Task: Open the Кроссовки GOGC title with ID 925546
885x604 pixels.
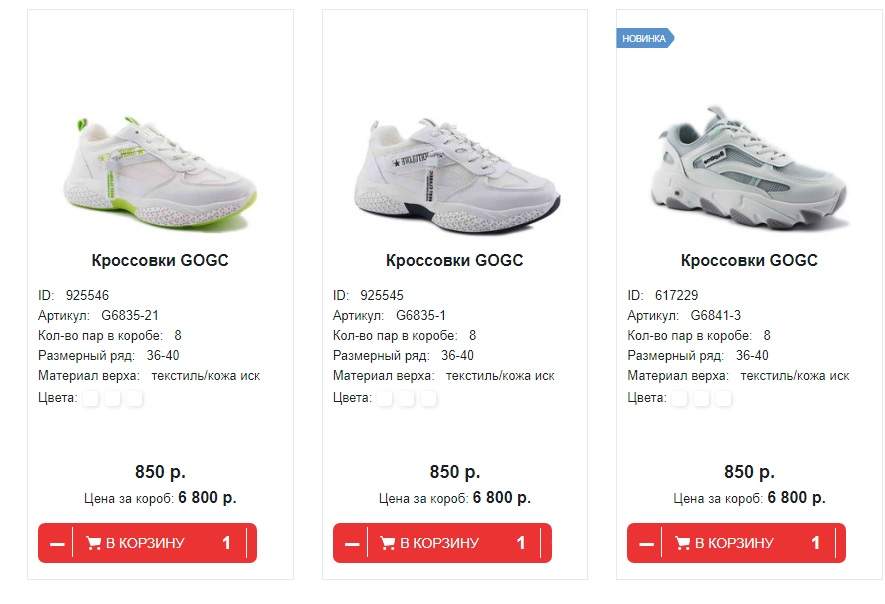Action: [160, 260]
